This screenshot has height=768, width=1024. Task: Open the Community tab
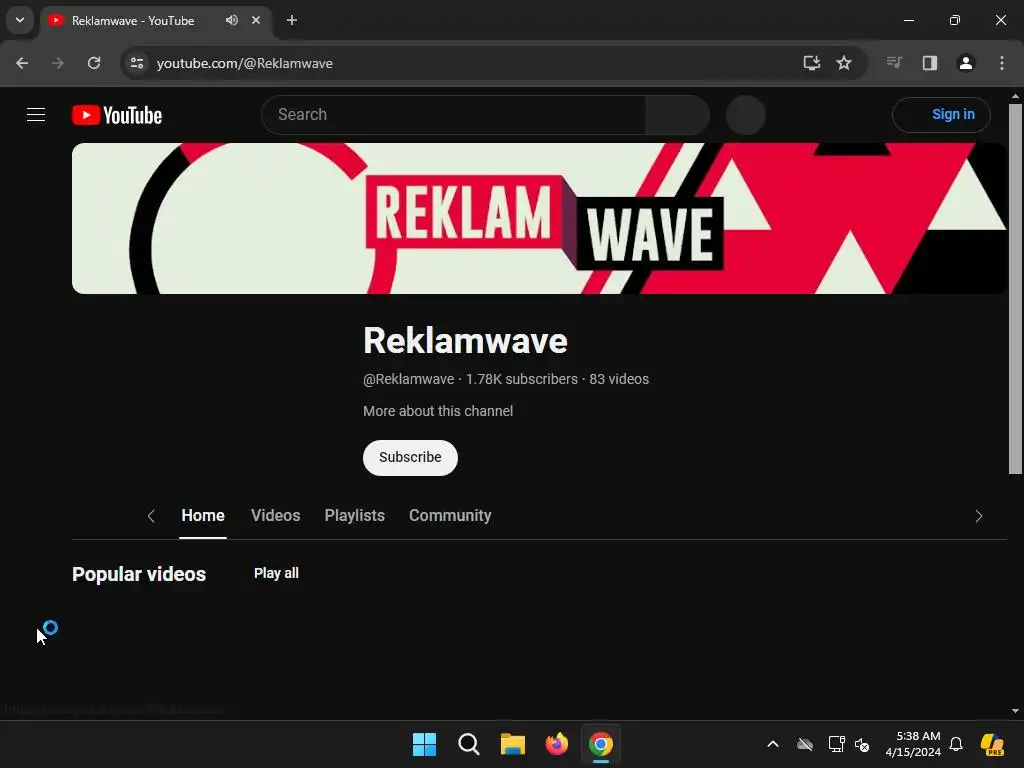coord(450,515)
